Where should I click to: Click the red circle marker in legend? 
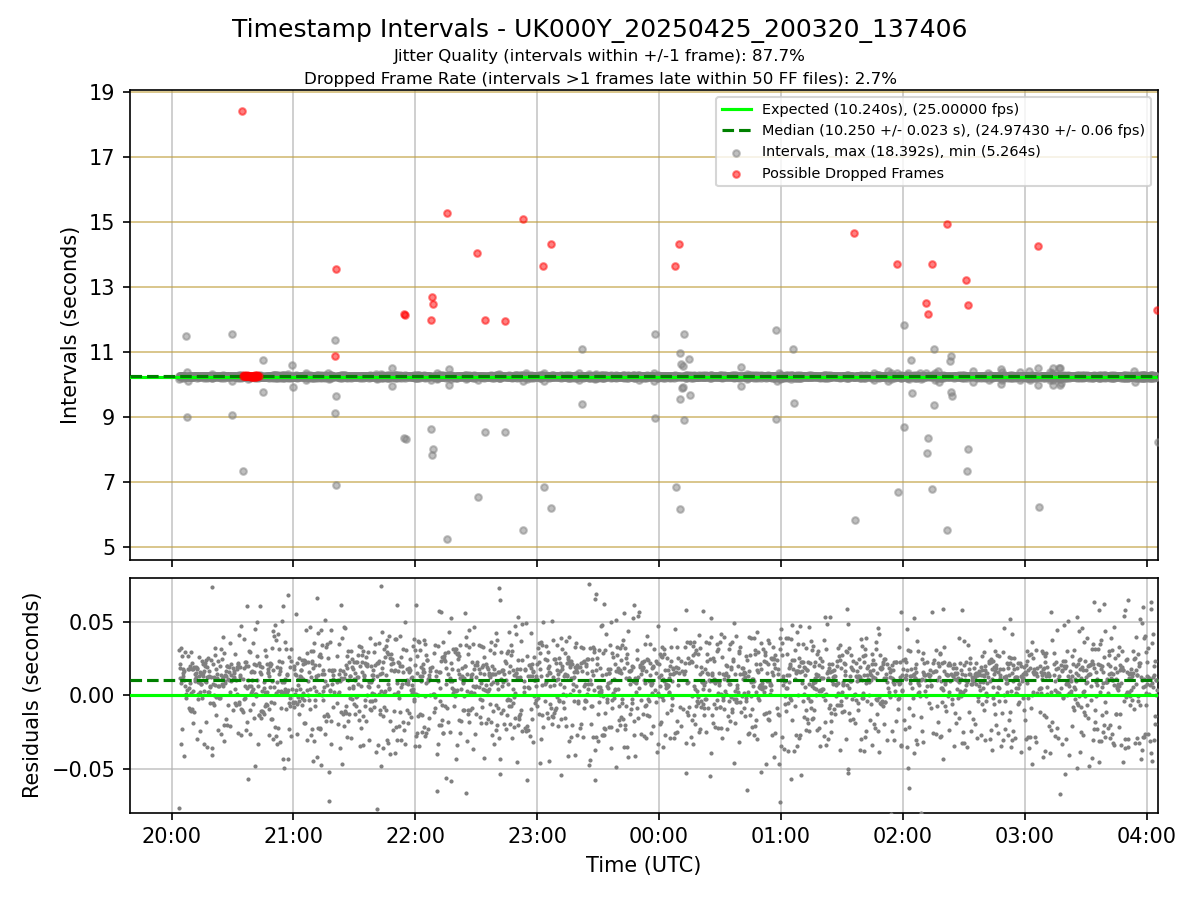click(737, 174)
